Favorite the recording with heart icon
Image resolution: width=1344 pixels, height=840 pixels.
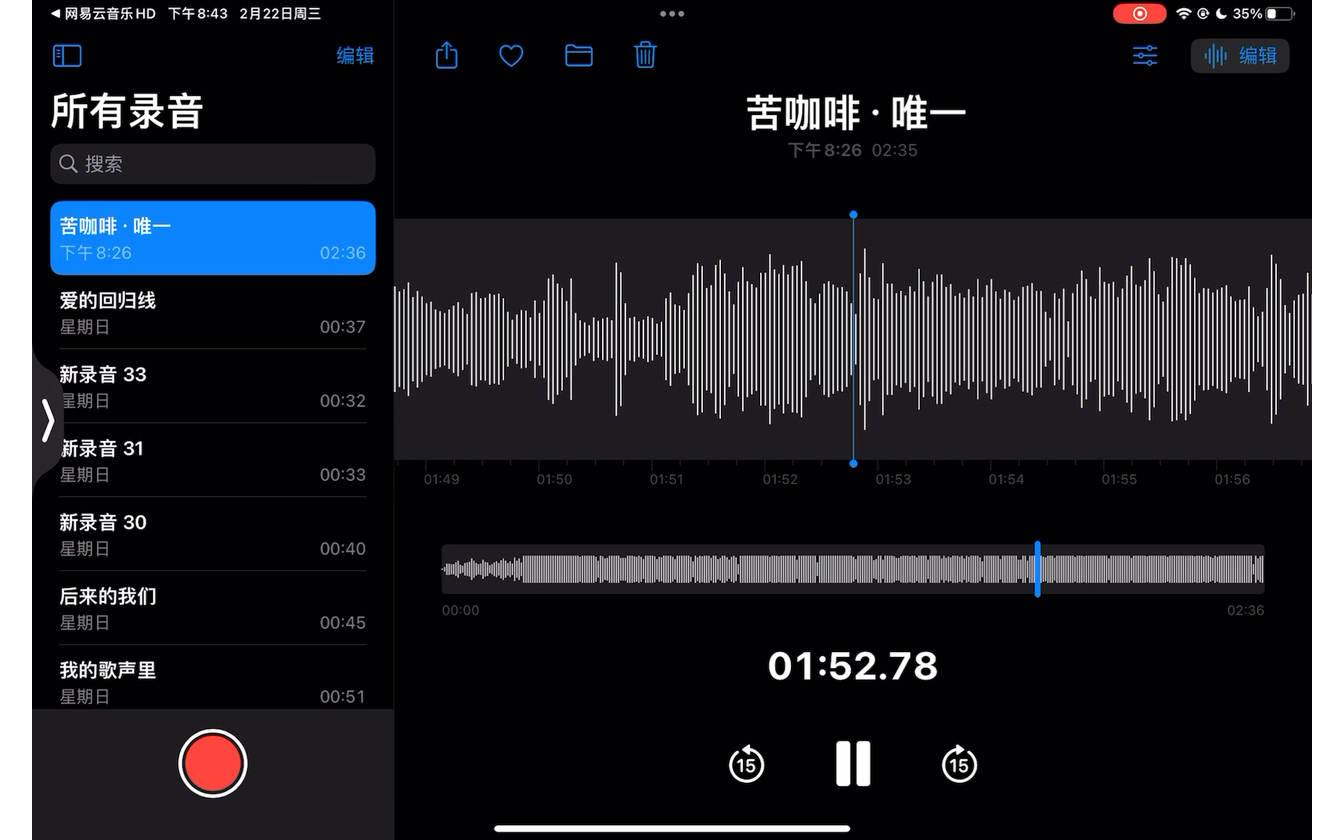coord(511,56)
